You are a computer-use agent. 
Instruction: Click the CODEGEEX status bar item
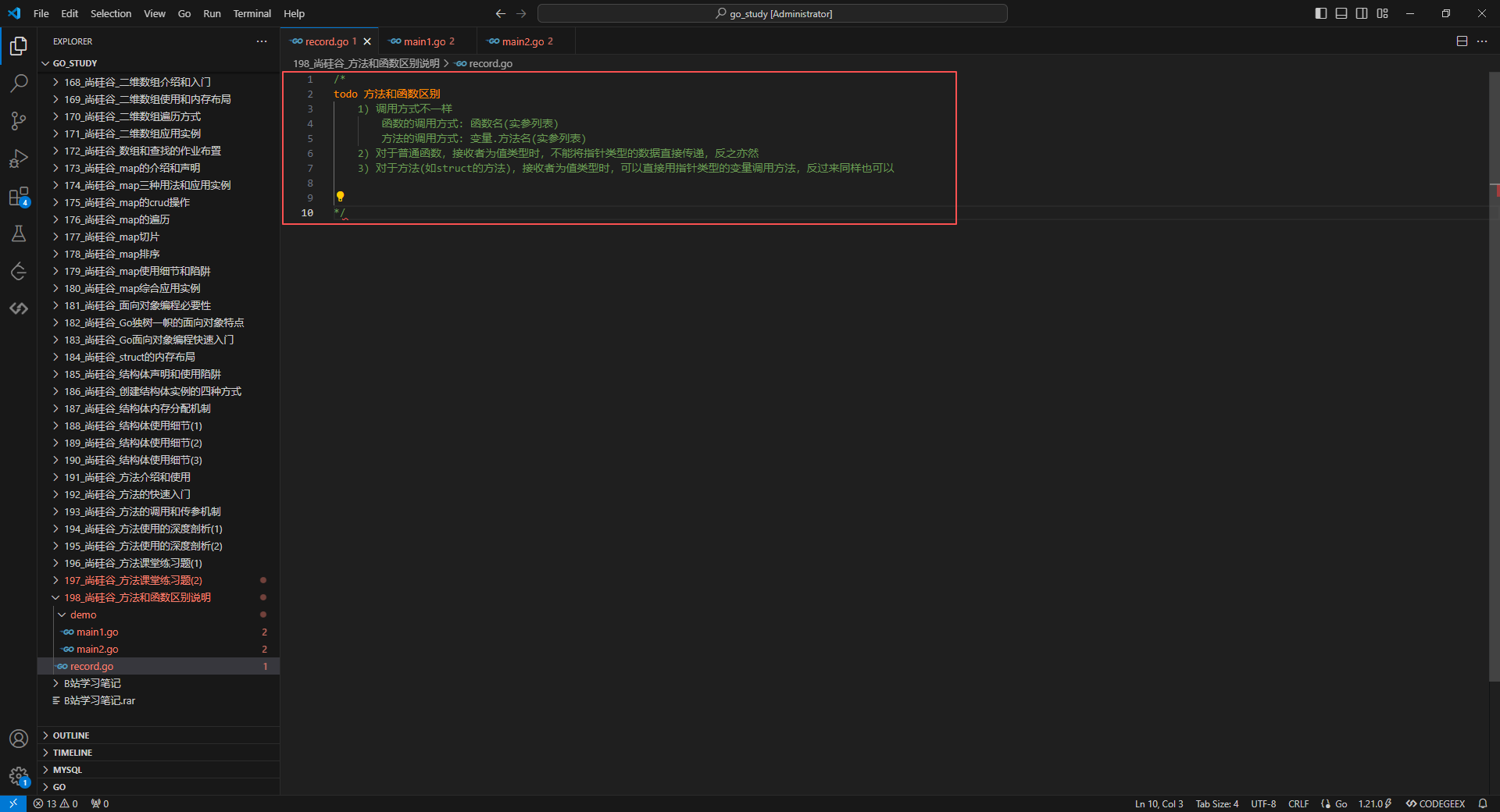pyautogui.click(x=1435, y=803)
